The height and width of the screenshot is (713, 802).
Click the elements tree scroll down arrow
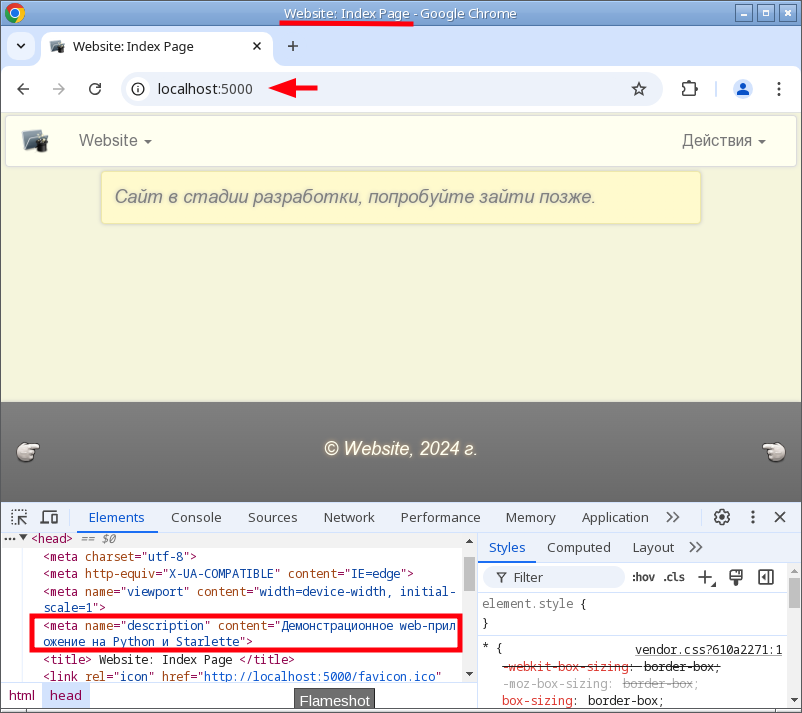tap(470, 674)
